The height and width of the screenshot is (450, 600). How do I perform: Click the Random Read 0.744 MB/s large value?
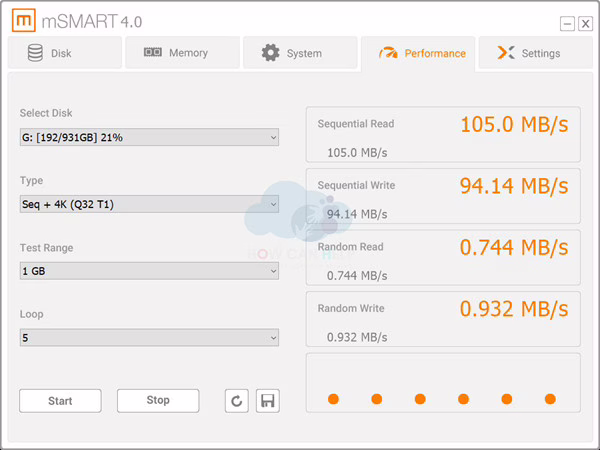coord(514,248)
